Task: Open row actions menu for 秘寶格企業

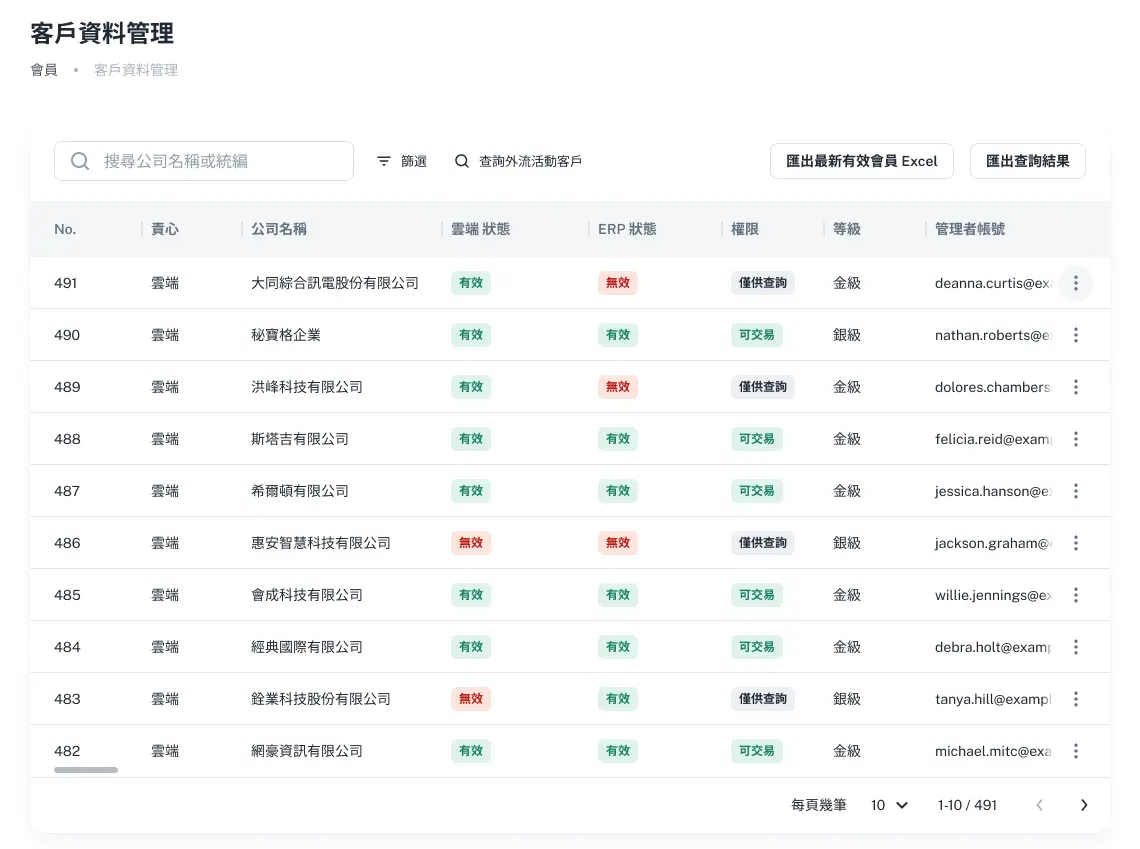Action: pos(1075,335)
